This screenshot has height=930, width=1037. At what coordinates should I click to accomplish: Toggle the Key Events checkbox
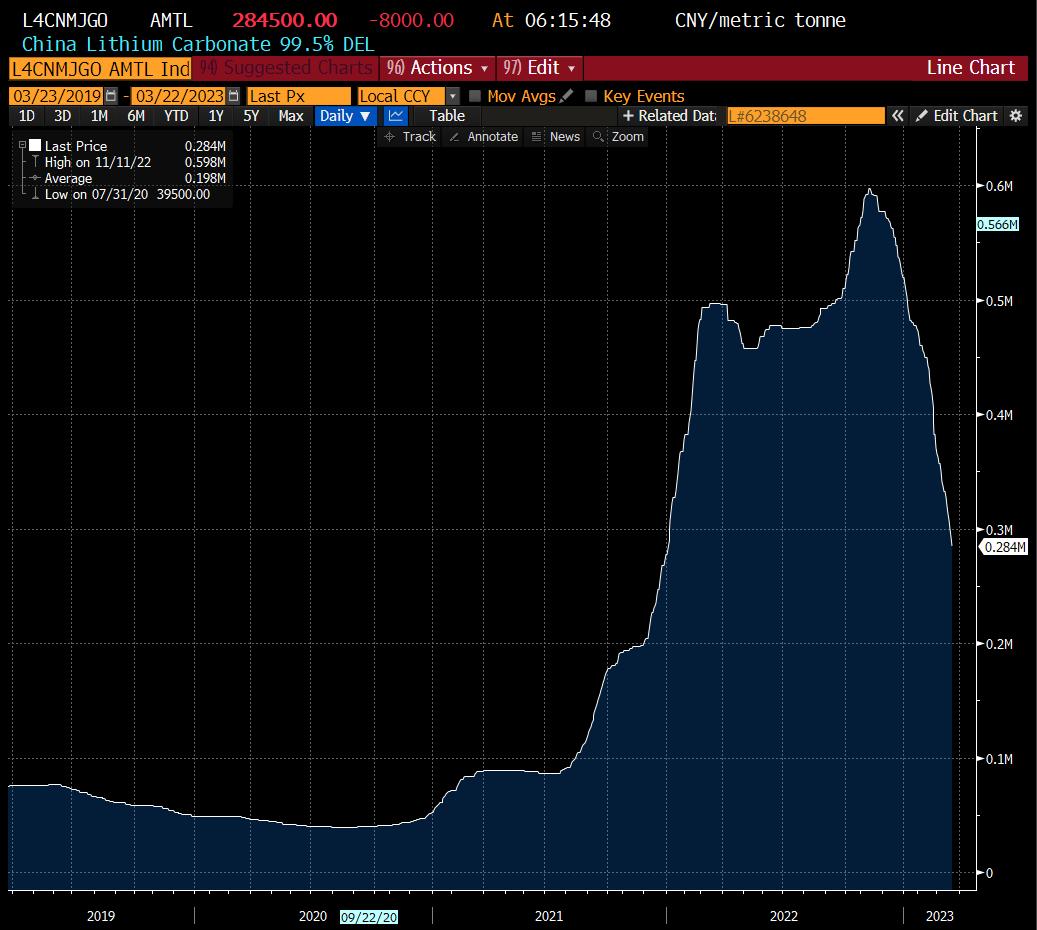coord(591,96)
